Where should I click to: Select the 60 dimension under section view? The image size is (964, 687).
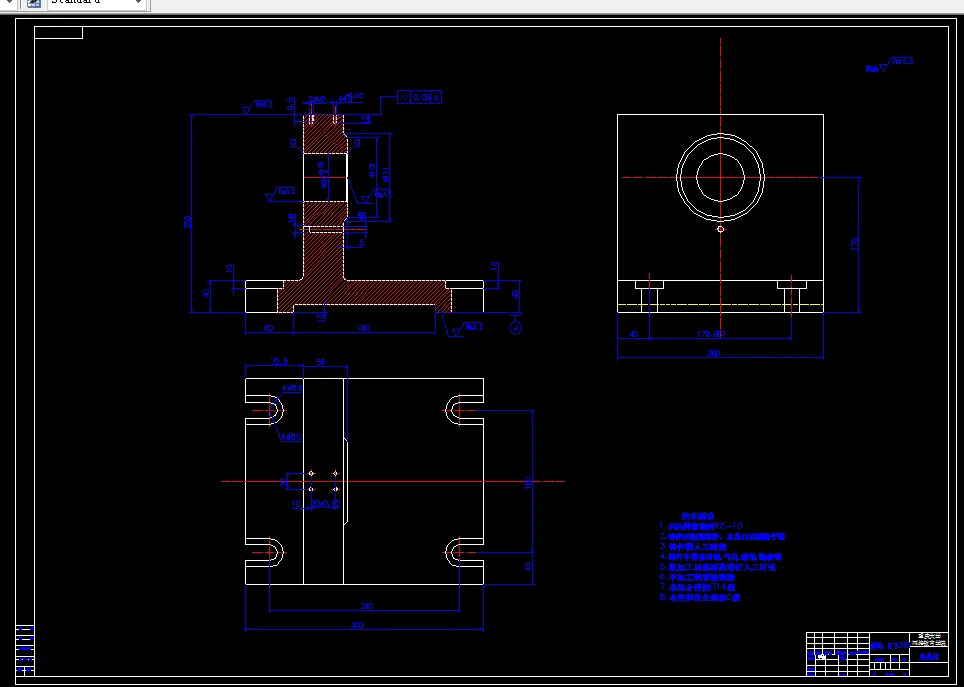point(269,328)
